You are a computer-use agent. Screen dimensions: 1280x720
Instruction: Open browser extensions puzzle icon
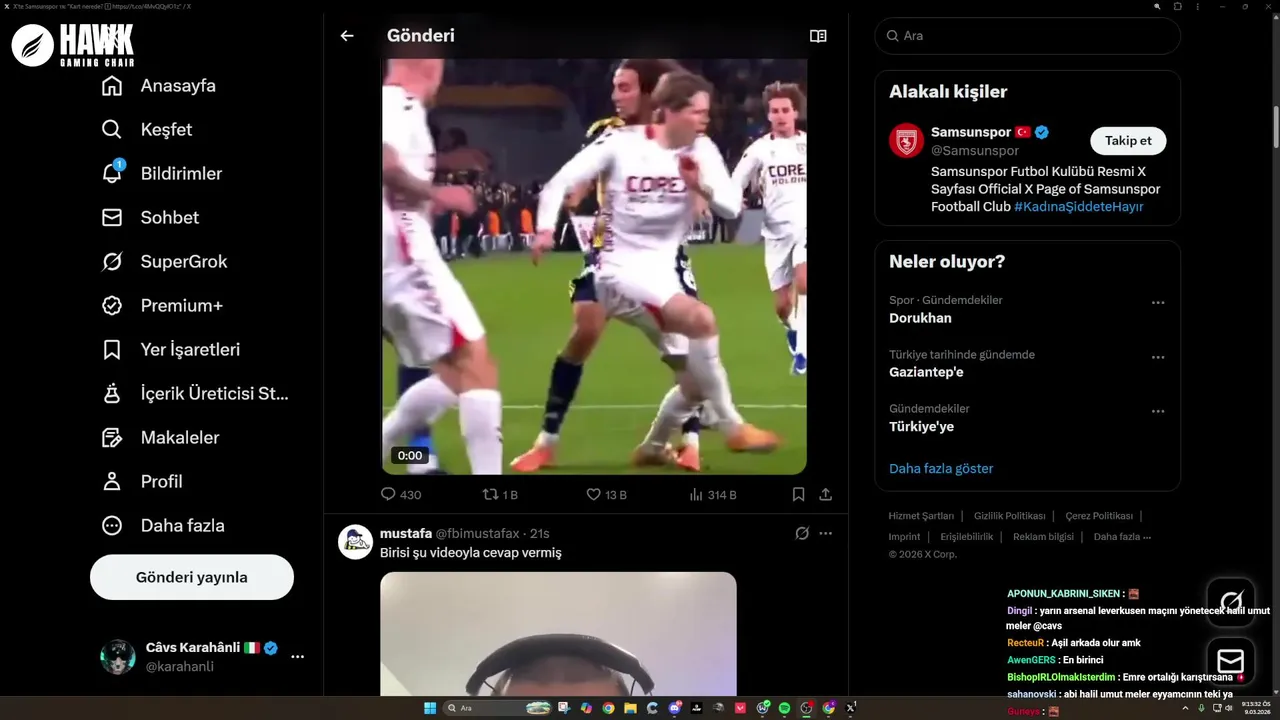1178,7
